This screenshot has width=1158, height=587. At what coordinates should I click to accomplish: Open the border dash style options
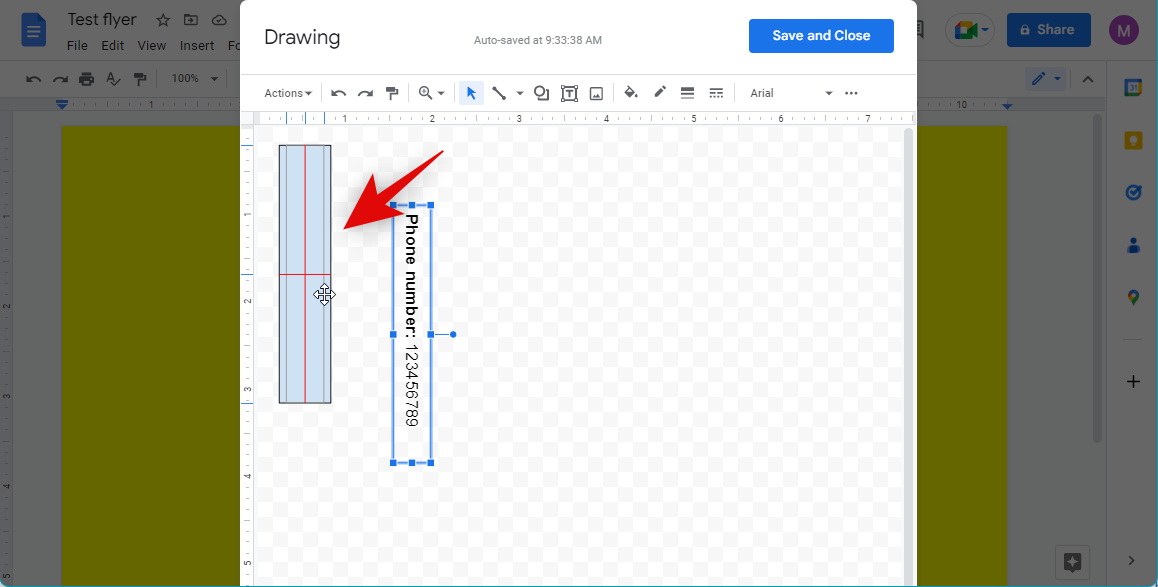click(x=716, y=93)
